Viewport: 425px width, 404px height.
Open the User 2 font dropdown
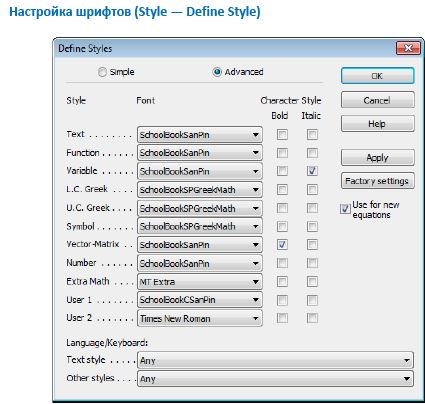tap(200, 318)
